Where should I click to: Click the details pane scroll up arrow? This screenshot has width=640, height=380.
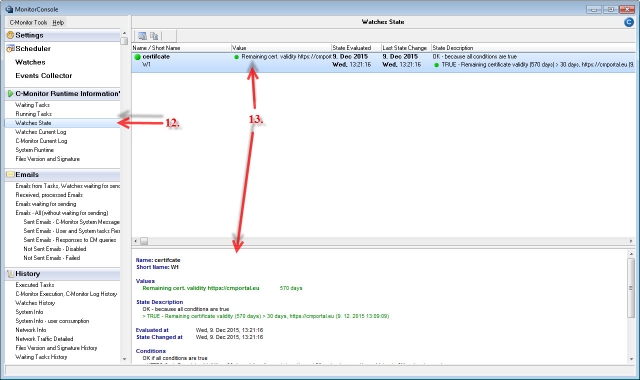[x=631, y=254]
